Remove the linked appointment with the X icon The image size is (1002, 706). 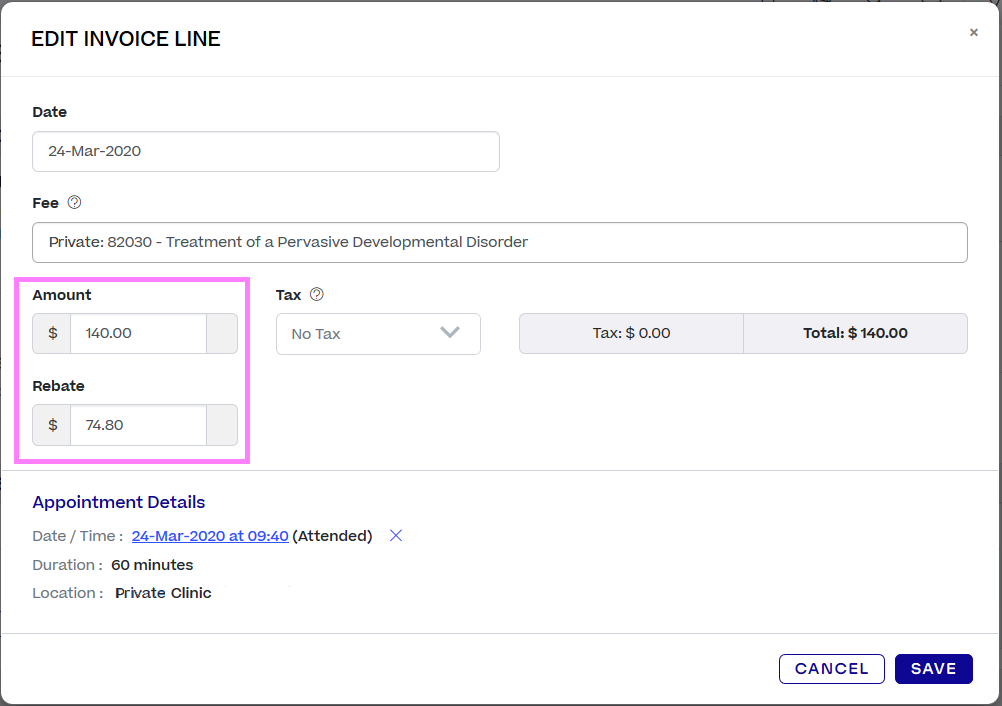395,535
